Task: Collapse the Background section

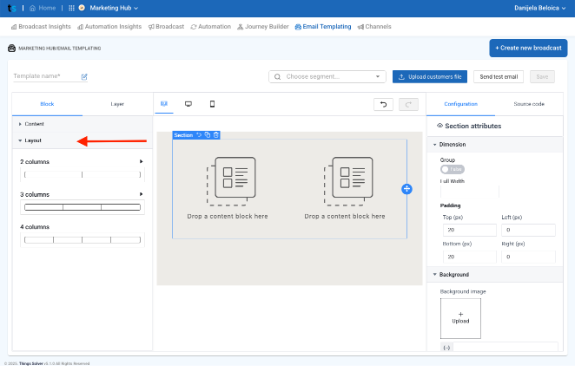Action: pyautogui.click(x=495, y=274)
